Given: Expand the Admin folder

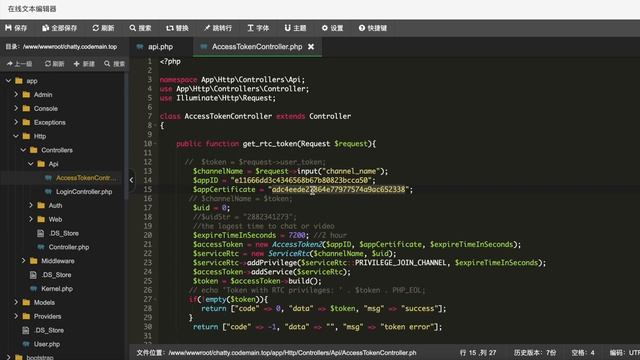Looking at the screenshot, I should 16,95.
